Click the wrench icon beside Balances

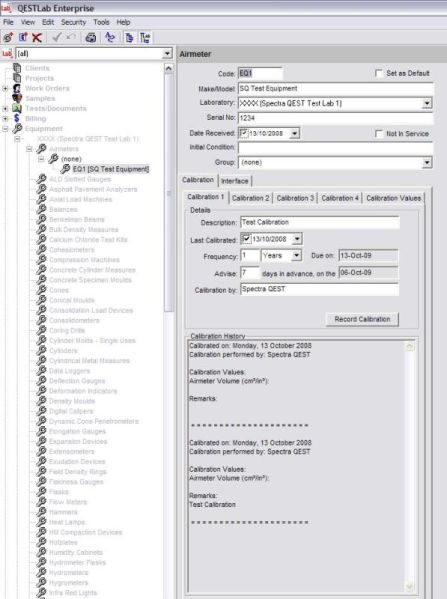click(x=41, y=209)
